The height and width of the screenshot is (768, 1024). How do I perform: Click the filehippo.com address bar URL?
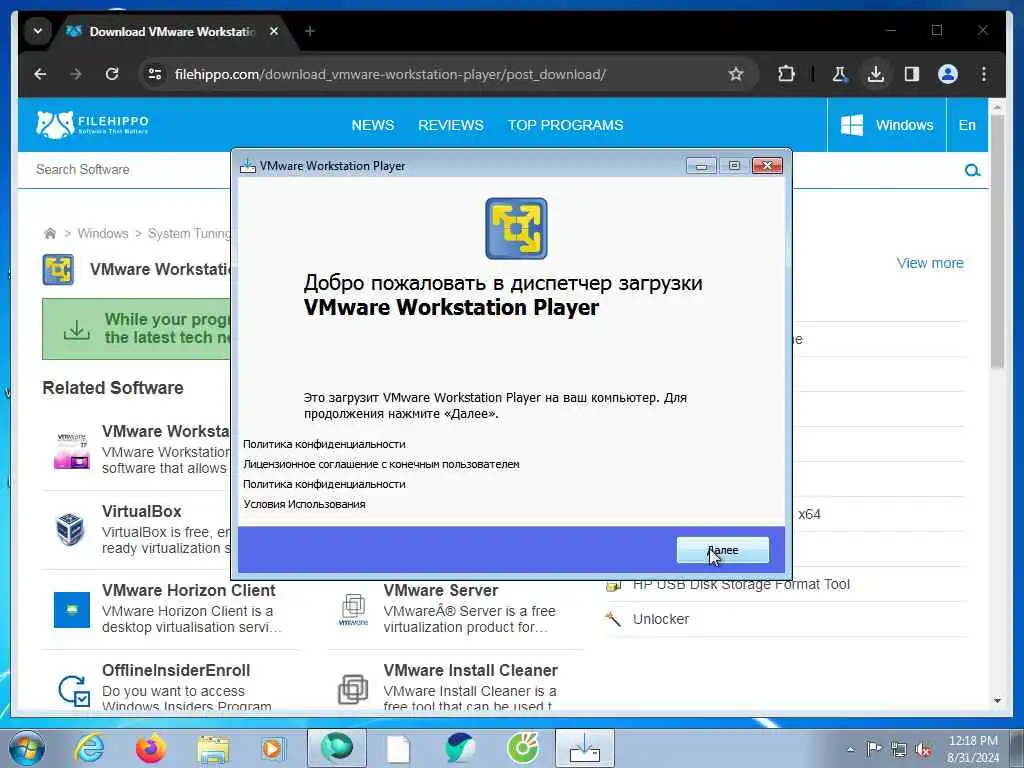click(x=390, y=74)
